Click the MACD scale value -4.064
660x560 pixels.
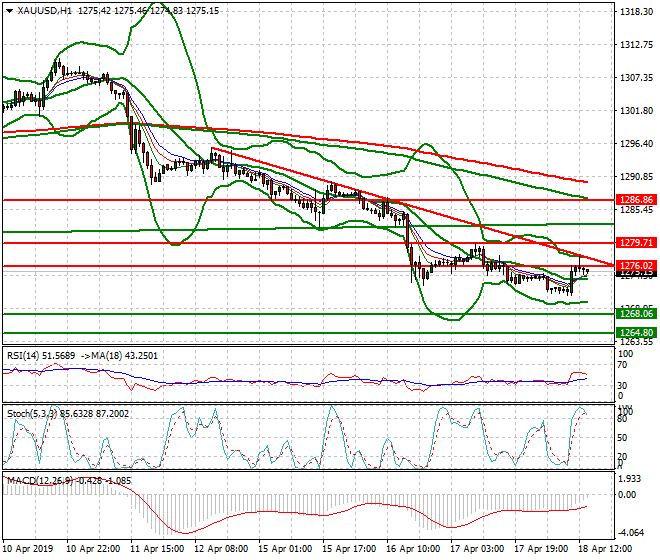pos(630,533)
